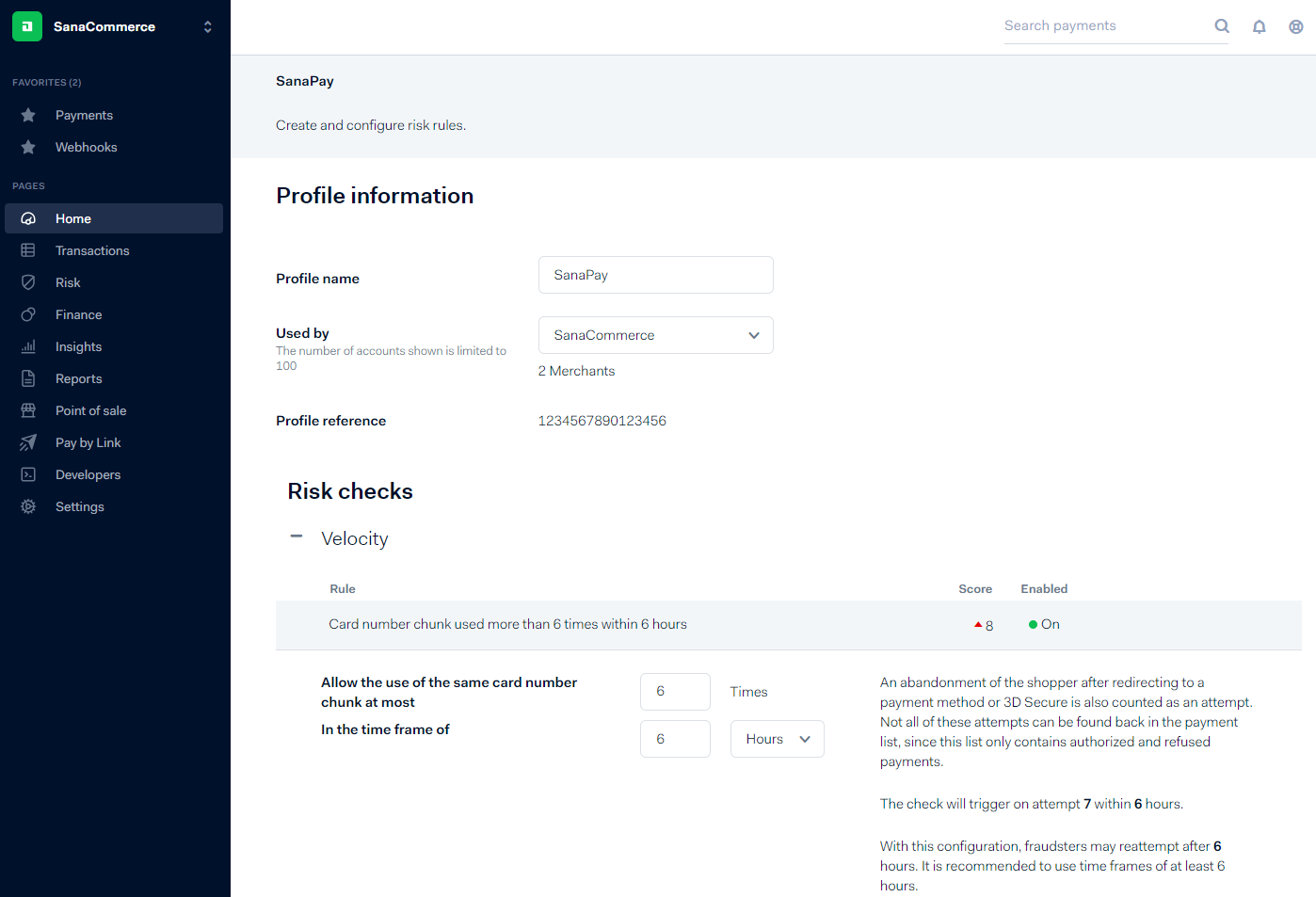1316x897 pixels.
Task: Open notifications bell icon
Action: tap(1259, 27)
